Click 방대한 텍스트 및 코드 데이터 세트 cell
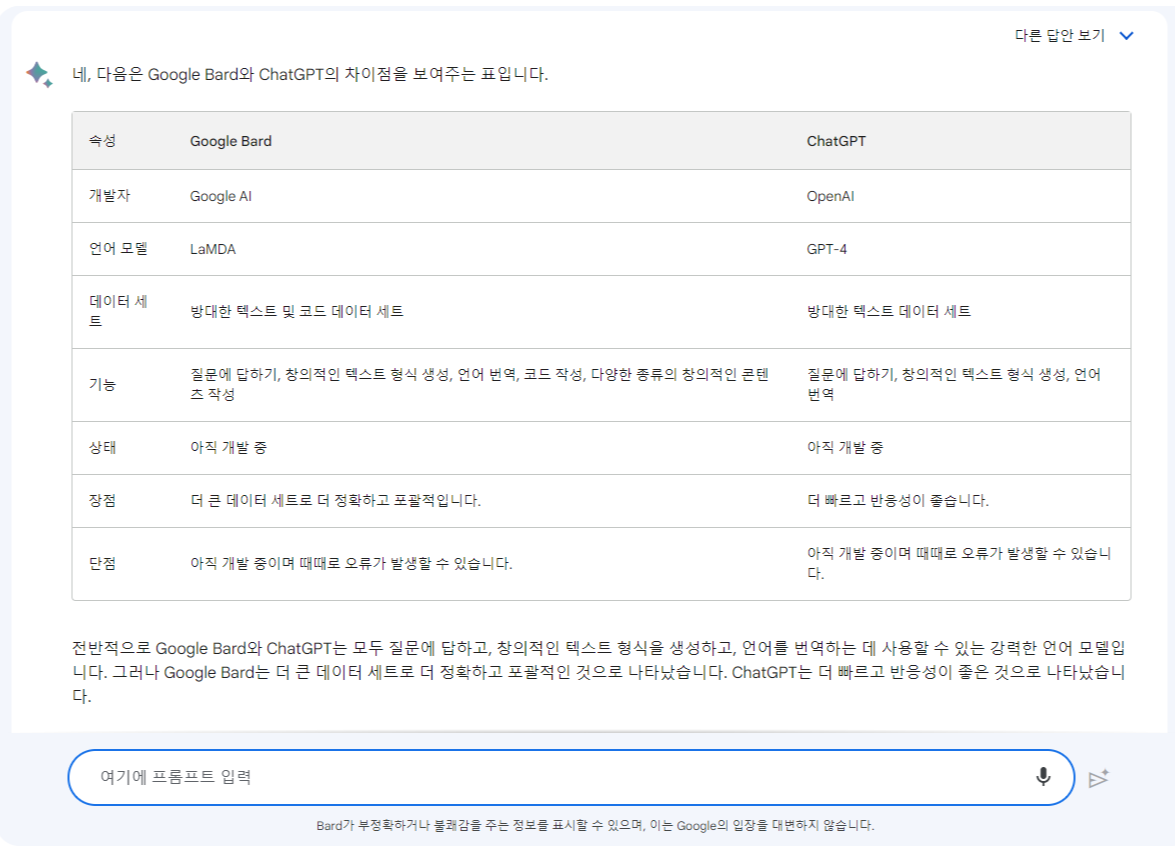Screen dimensions: 1175x849 click(x=297, y=311)
